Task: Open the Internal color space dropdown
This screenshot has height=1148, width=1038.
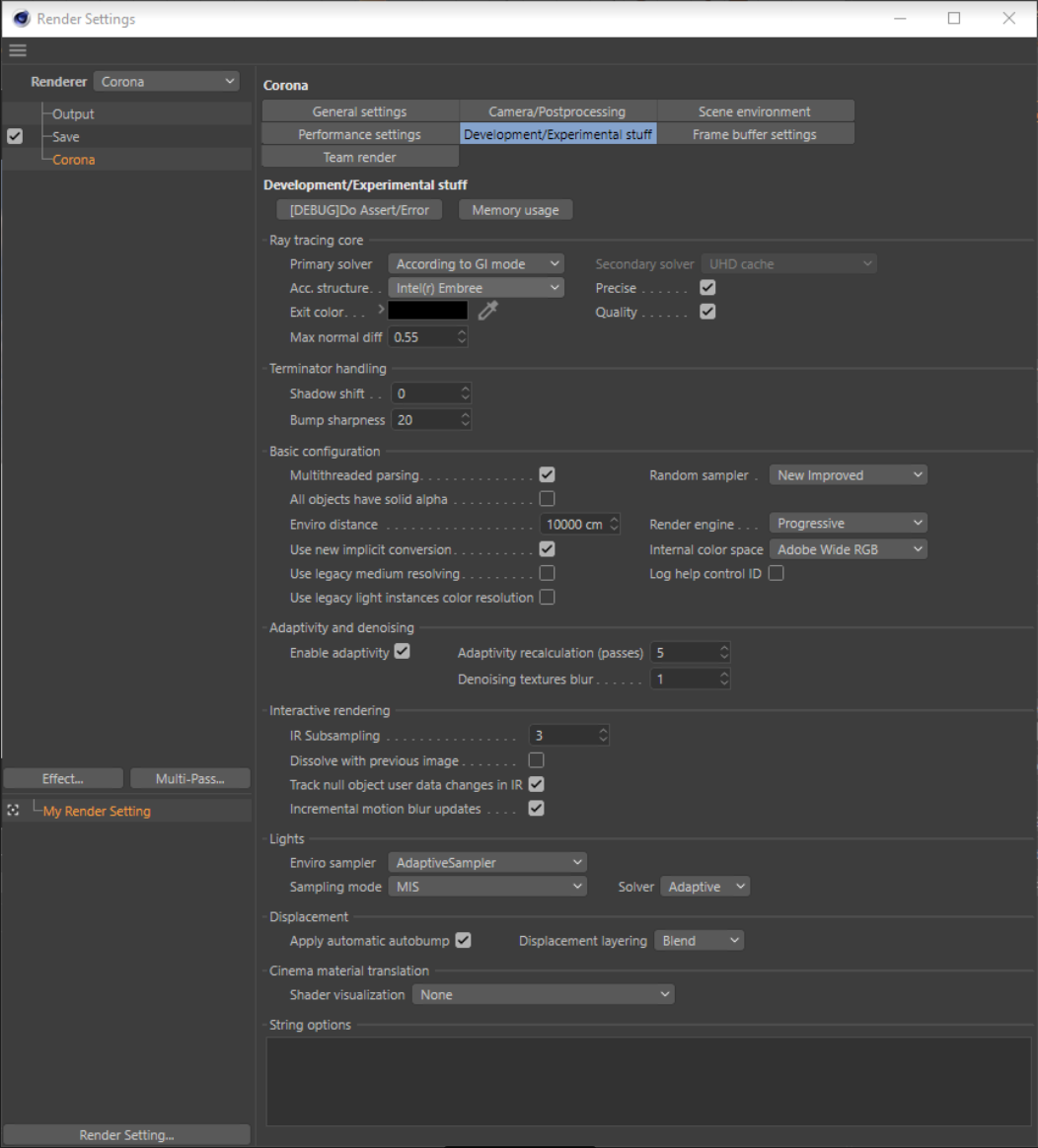Action: [x=849, y=549]
